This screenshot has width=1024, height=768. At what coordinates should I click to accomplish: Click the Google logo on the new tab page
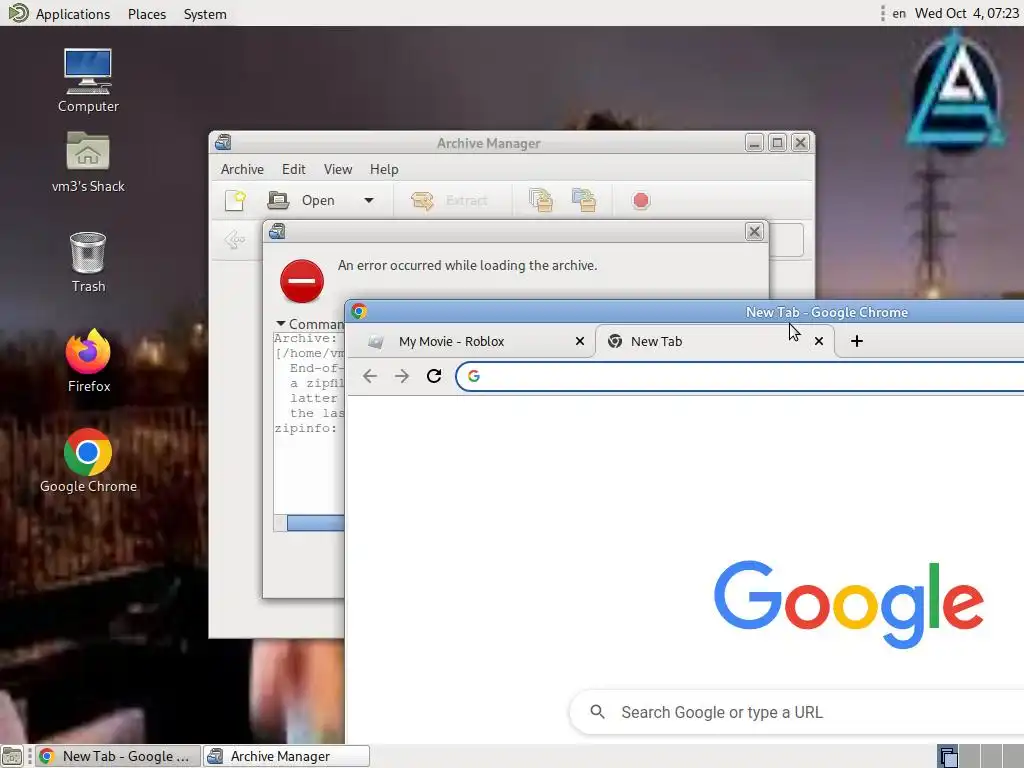pos(848,604)
